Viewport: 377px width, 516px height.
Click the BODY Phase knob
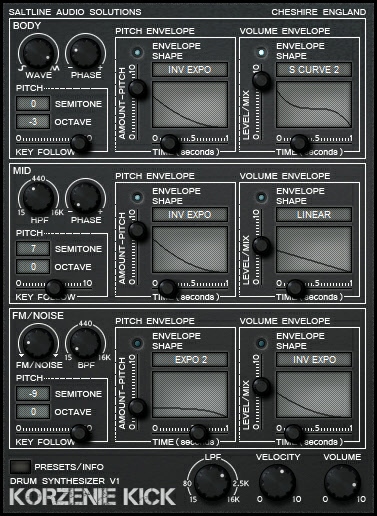click(86, 53)
